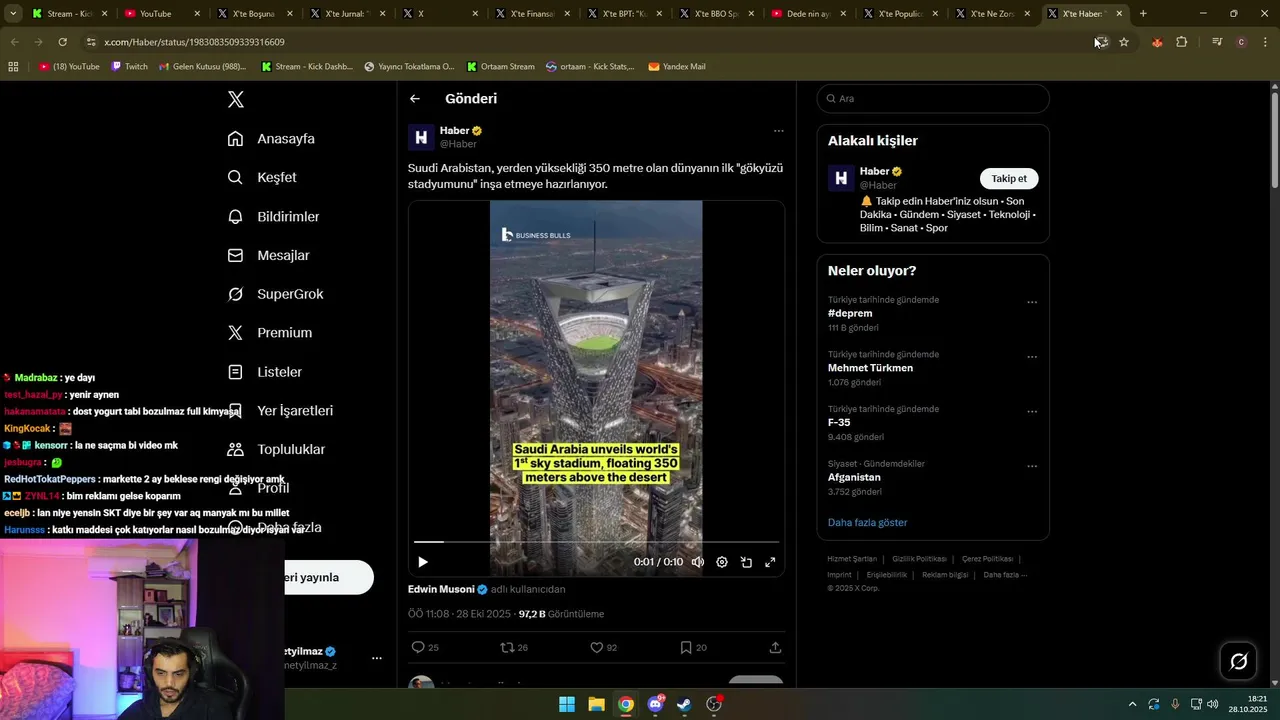The width and height of the screenshot is (1280, 720).
Task: Go back using Gönderi back arrow
Action: (x=415, y=99)
